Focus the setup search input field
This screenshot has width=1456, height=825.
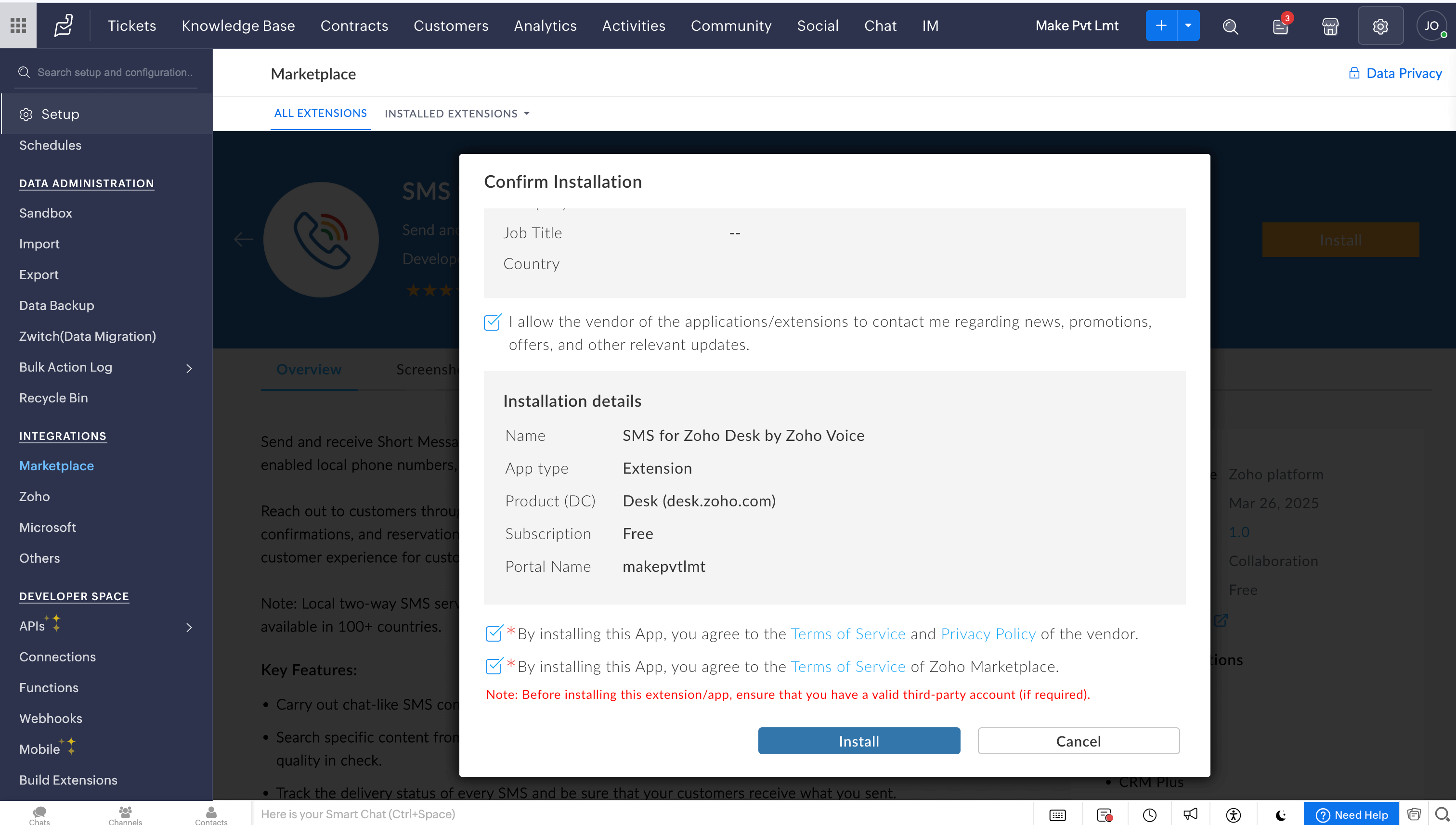(x=115, y=73)
